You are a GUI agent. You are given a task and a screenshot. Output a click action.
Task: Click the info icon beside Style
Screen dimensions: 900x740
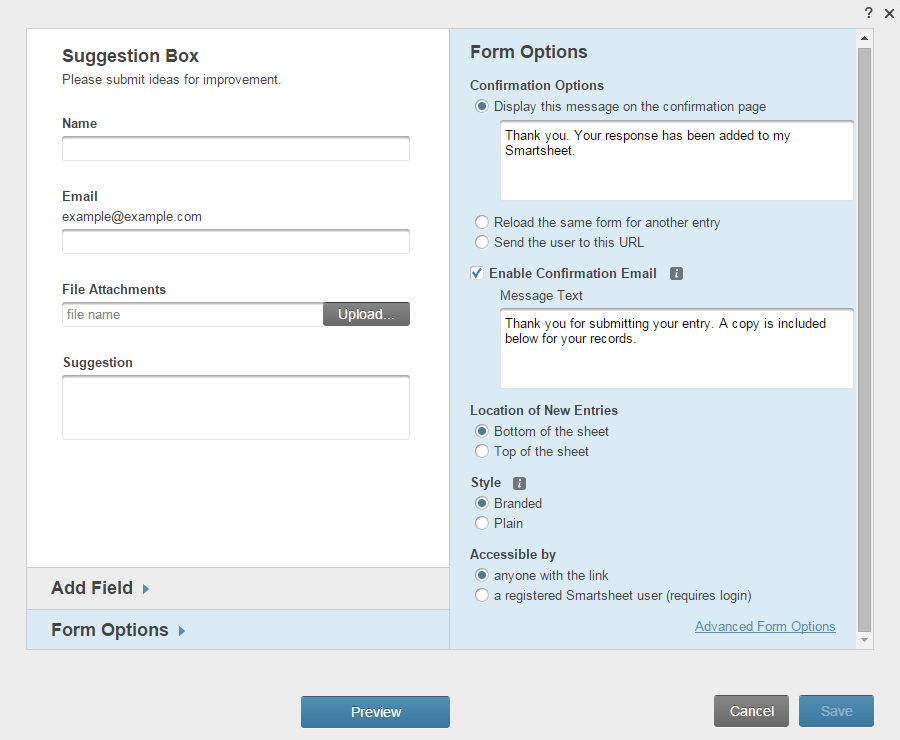(519, 483)
